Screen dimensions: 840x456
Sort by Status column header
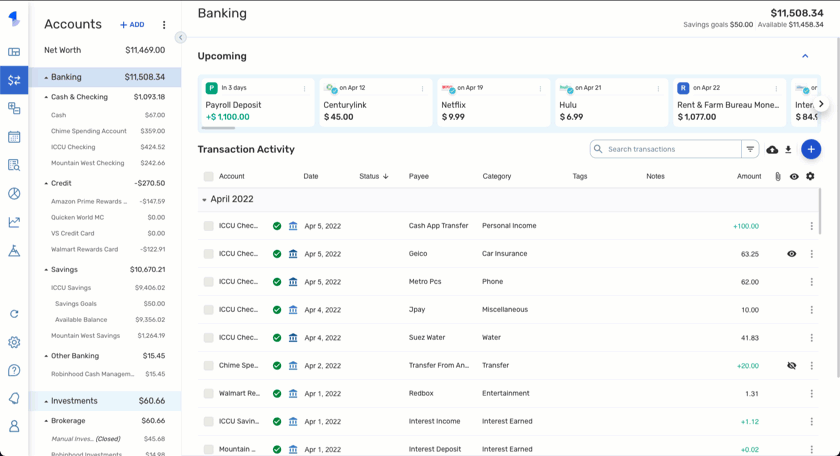(x=373, y=176)
